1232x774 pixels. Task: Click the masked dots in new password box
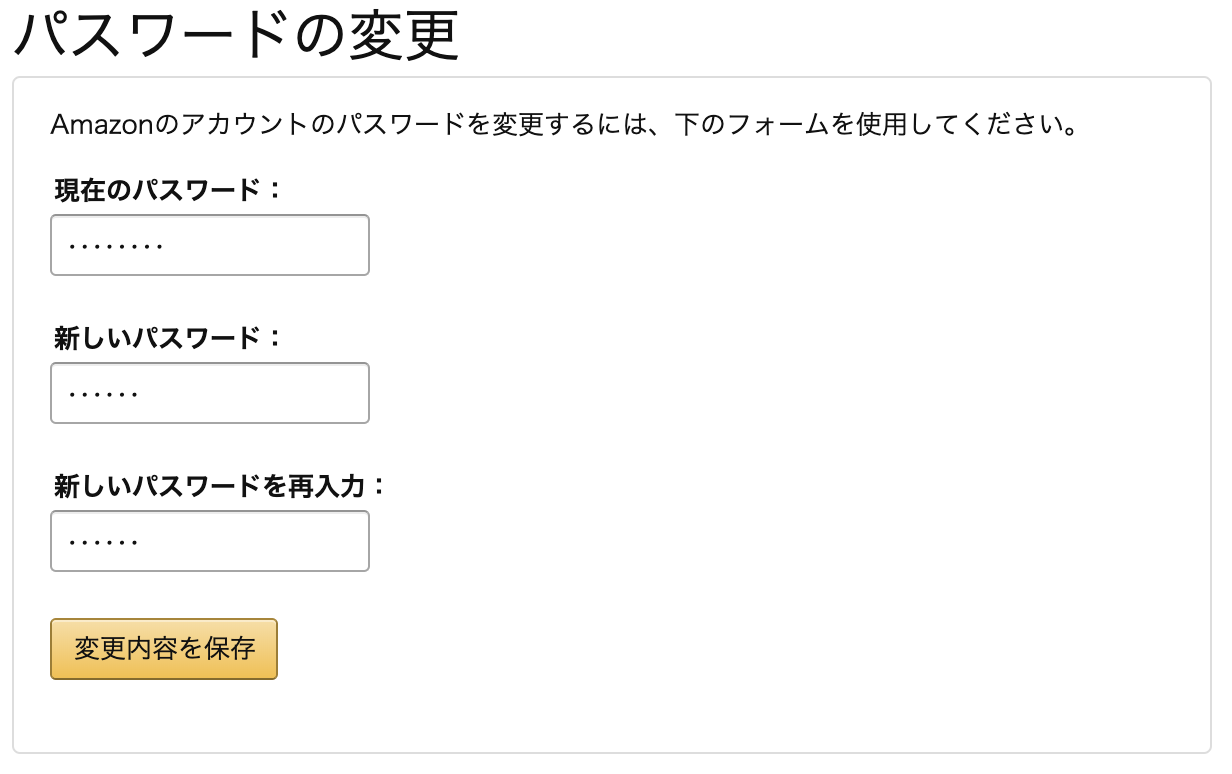coord(103,393)
